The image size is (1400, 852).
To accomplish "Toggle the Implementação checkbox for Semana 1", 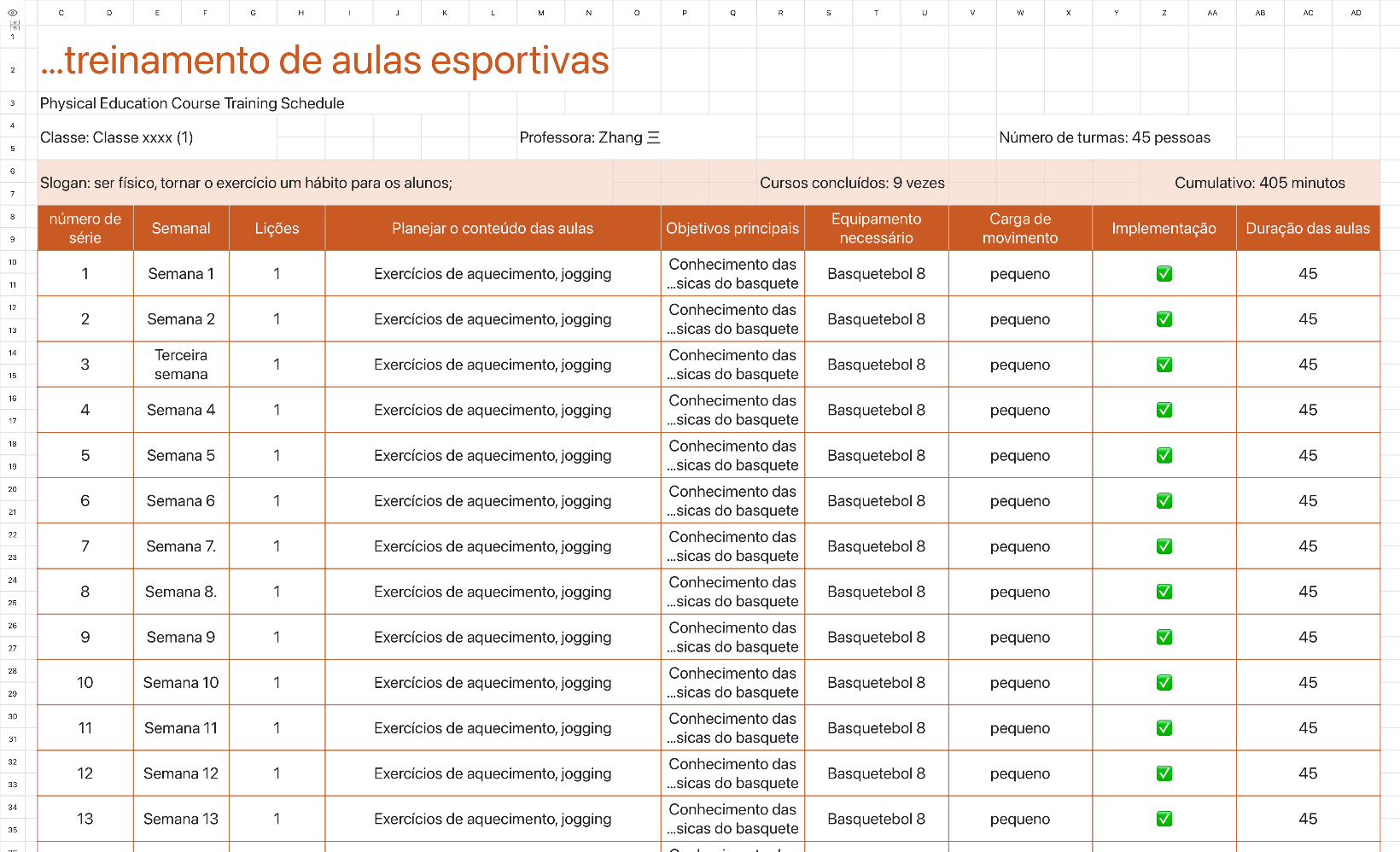I will coord(1164,274).
